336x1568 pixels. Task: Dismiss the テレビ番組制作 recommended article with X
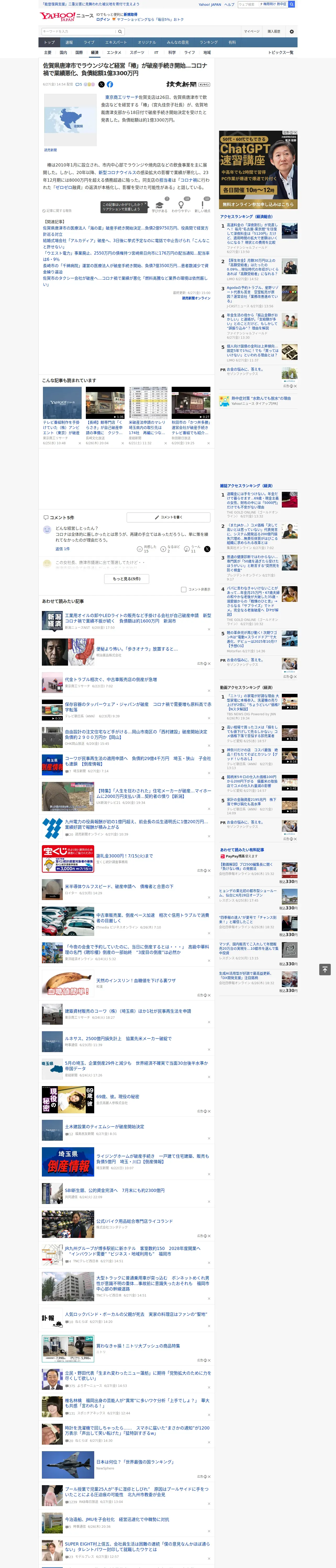[x=80, y=443]
